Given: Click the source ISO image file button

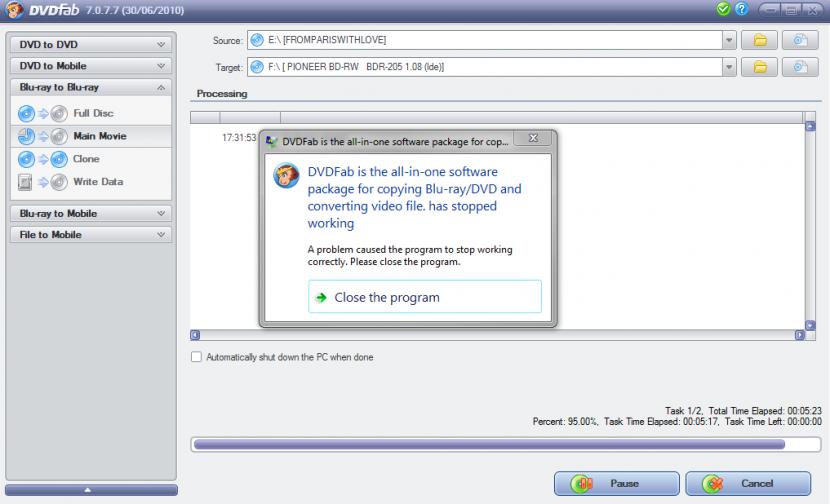Looking at the screenshot, I should pos(800,40).
